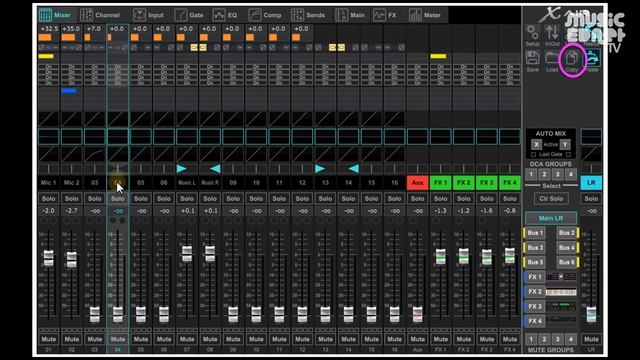
Task: Mute the FX 1 return channel
Action: 440,339
